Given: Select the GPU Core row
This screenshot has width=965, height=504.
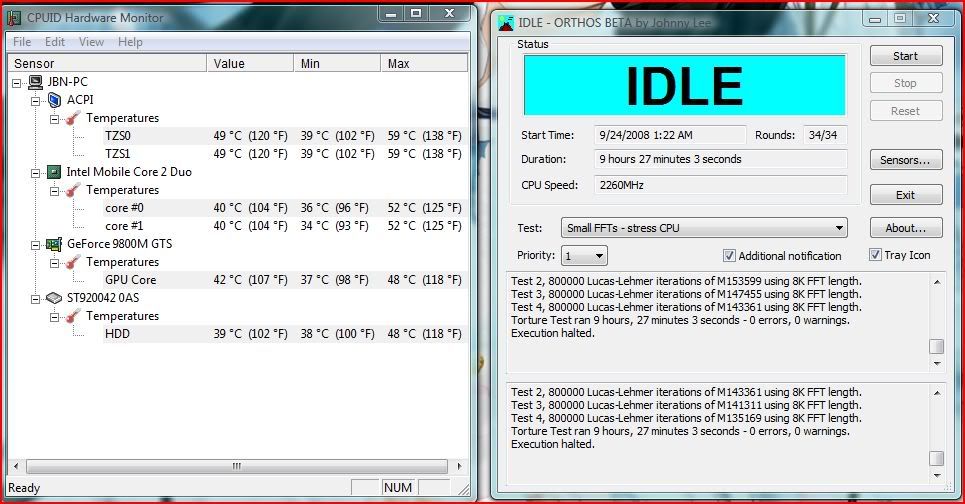Looking at the screenshot, I should click(x=284, y=280).
